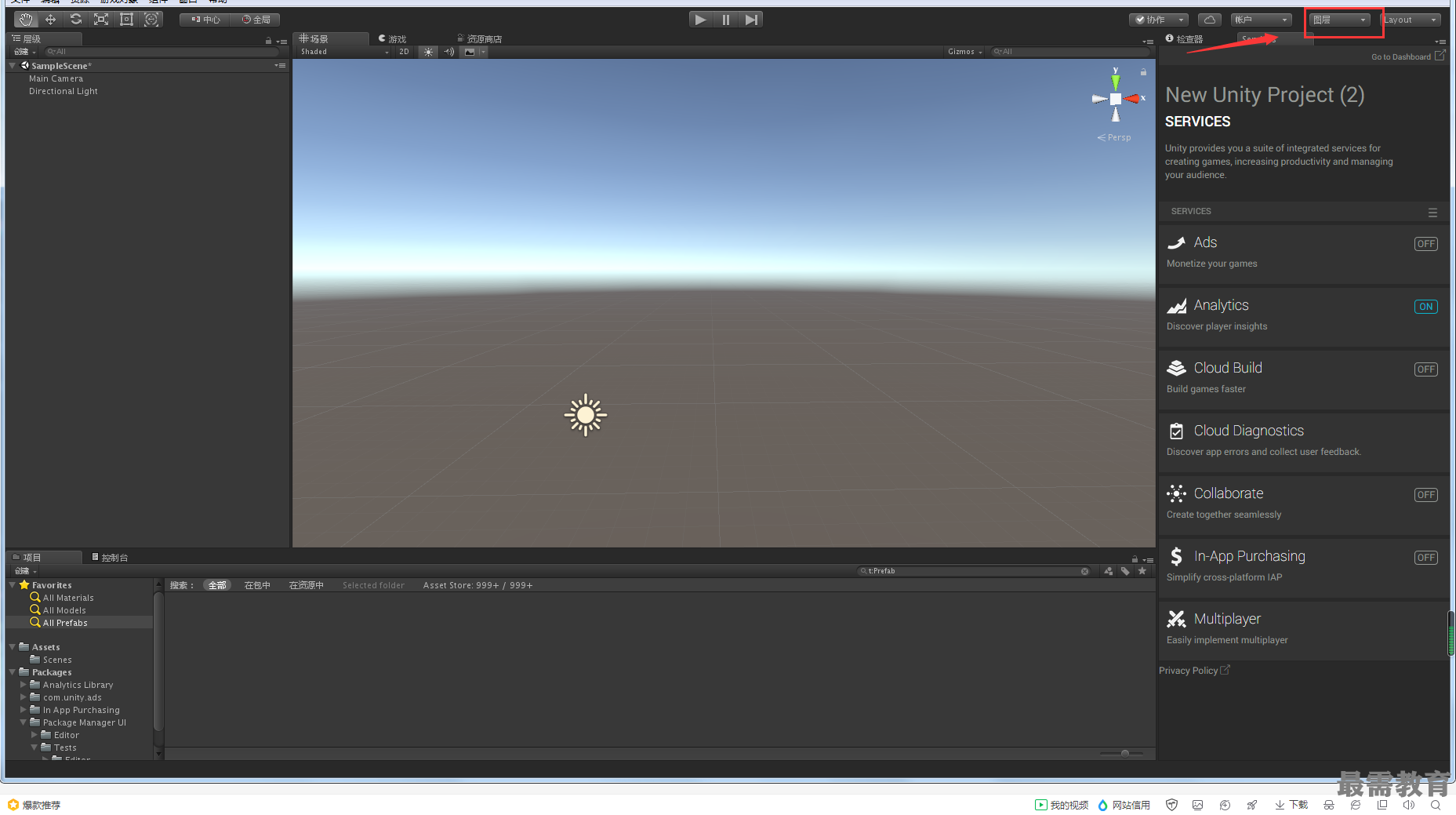Select Directional Light in Hierarchy

coord(64,91)
